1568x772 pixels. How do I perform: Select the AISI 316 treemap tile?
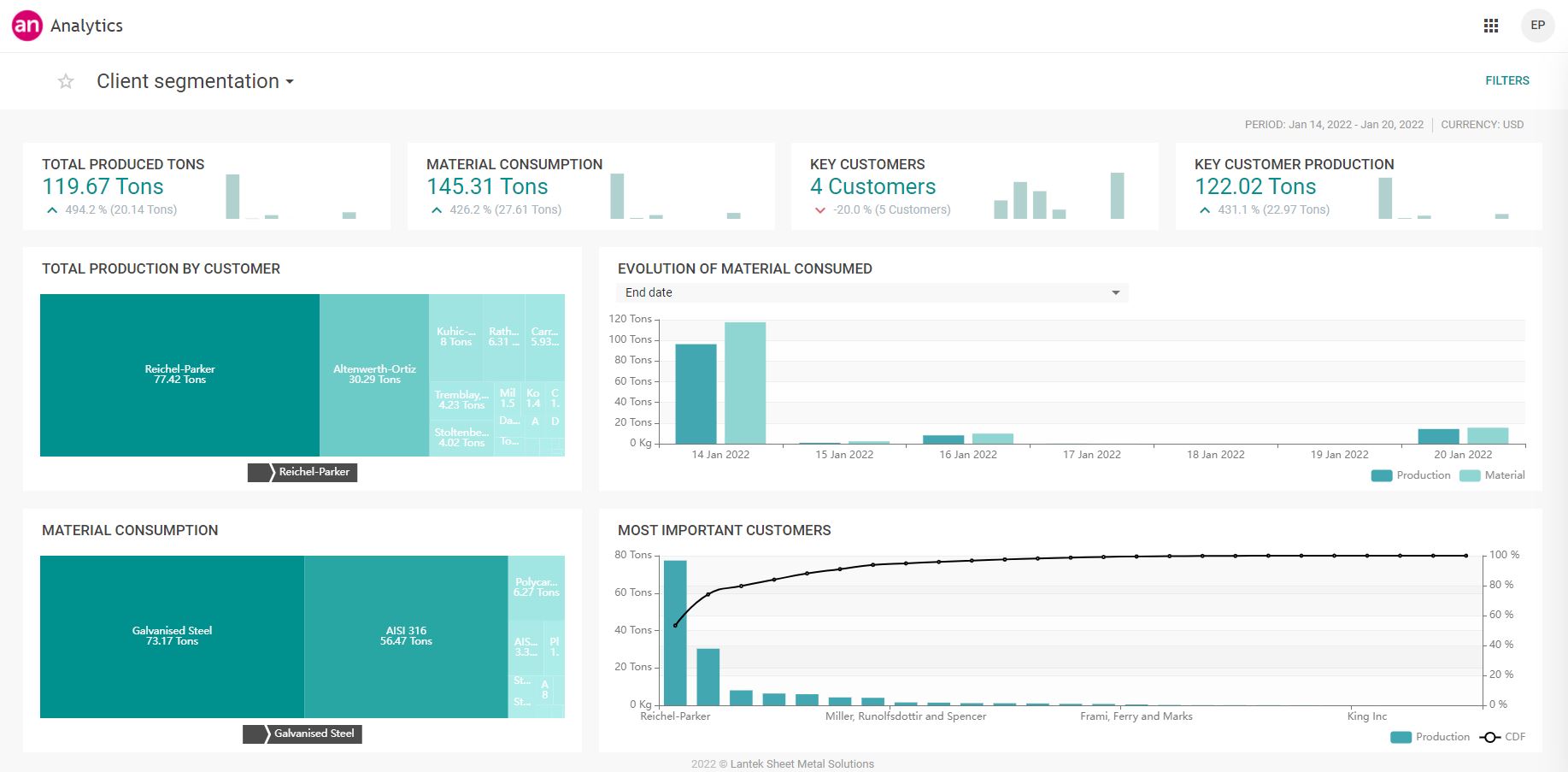[x=406, y=636]
